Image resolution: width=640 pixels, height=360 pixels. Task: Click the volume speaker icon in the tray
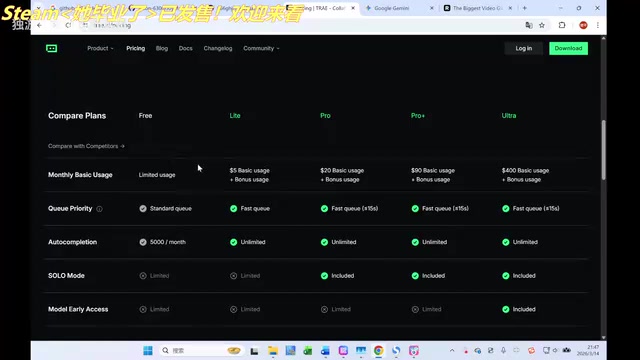pyautogui.click(x=556, y=351)
